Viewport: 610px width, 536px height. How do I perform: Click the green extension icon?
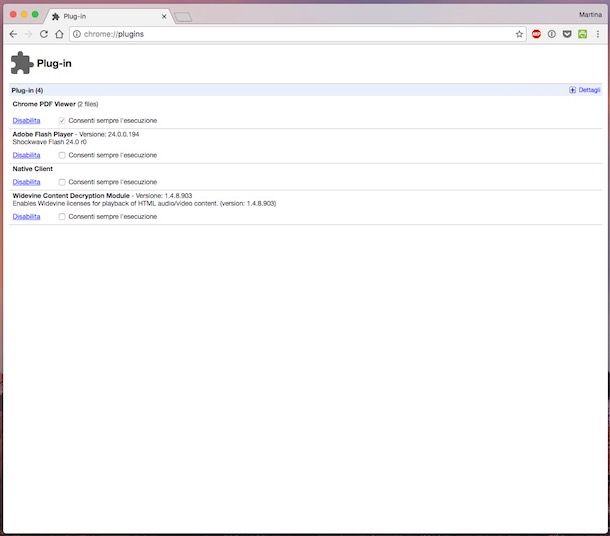582,34
